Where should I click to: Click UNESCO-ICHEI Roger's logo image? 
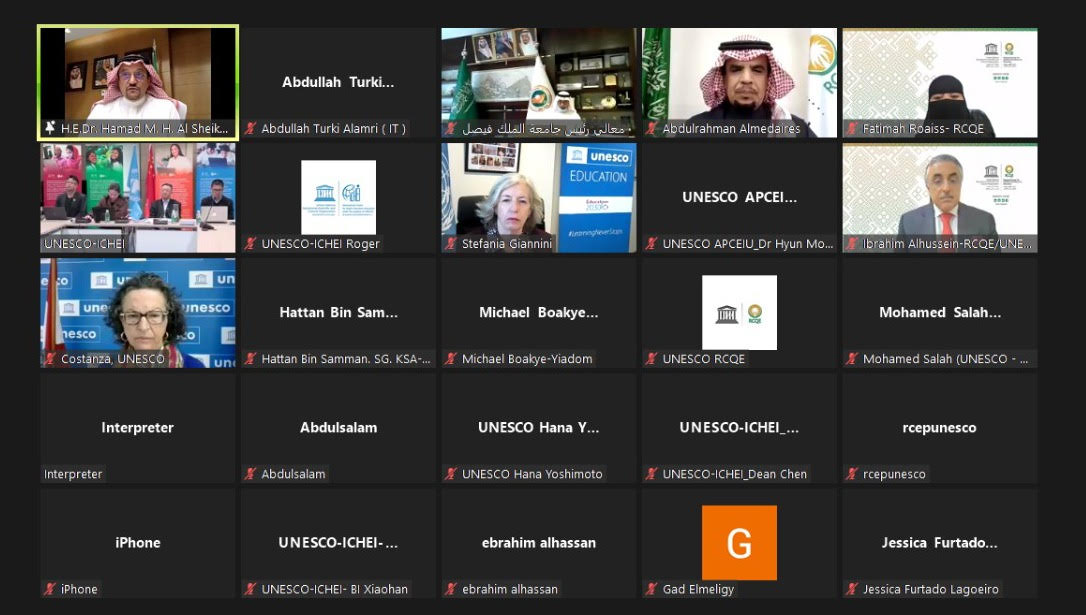click(337, 196)
